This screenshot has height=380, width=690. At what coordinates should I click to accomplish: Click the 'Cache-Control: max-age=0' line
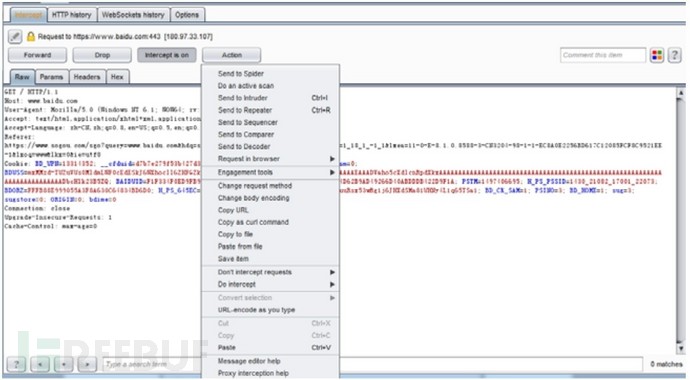coord(51,226)
